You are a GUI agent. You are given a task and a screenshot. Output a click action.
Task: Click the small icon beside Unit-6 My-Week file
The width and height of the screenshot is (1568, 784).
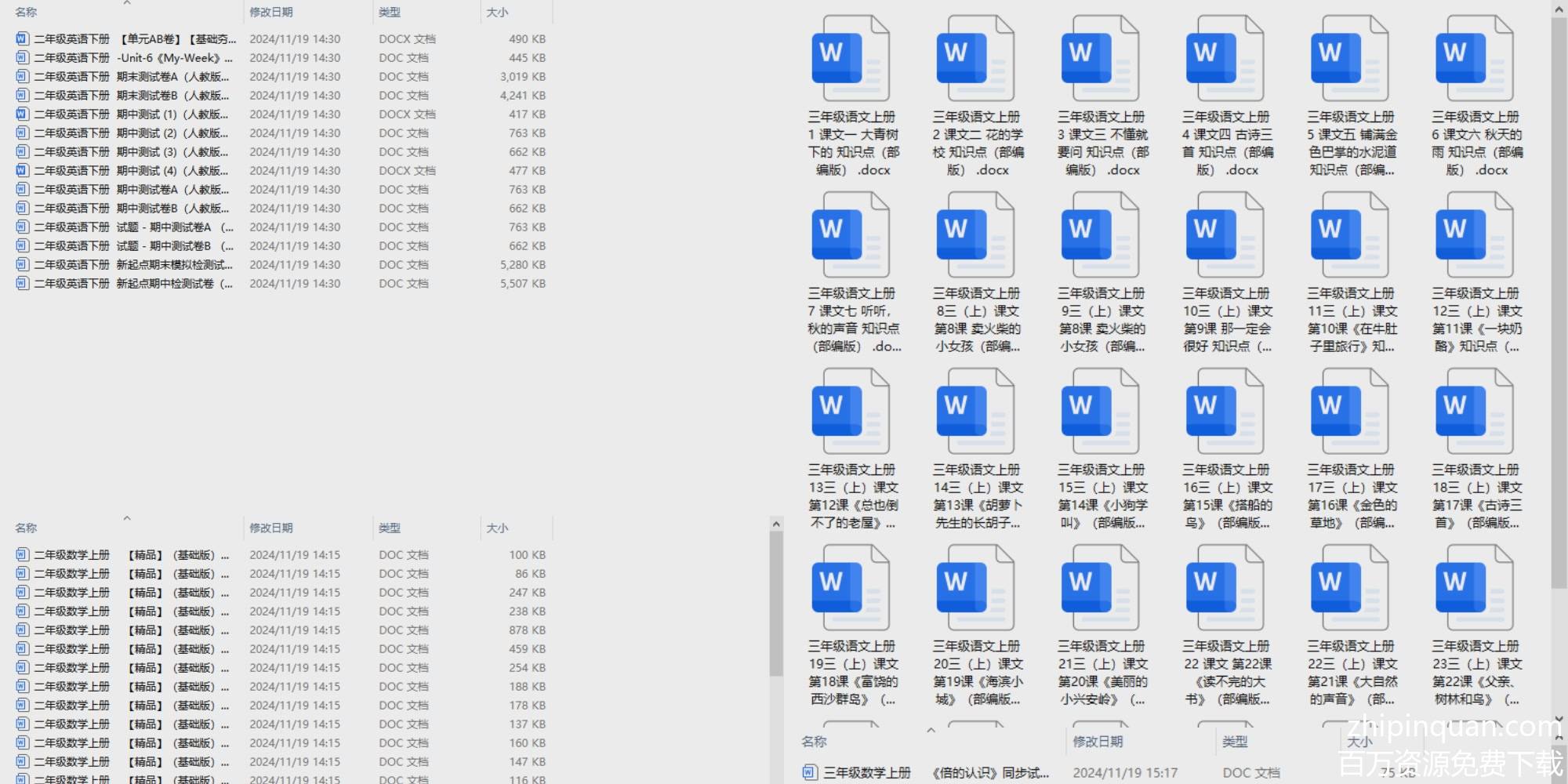click(x=22, y=58)
